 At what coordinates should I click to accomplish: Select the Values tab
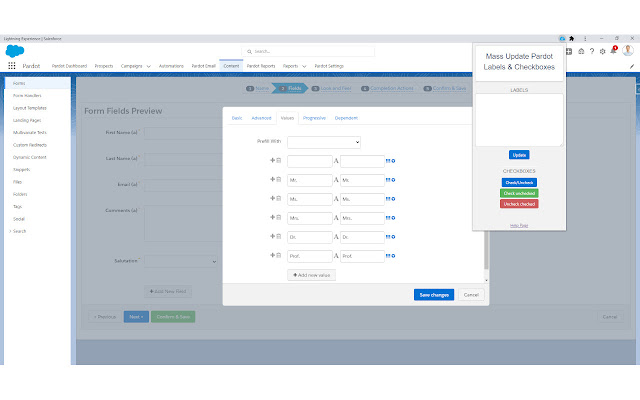pos(287,118)
